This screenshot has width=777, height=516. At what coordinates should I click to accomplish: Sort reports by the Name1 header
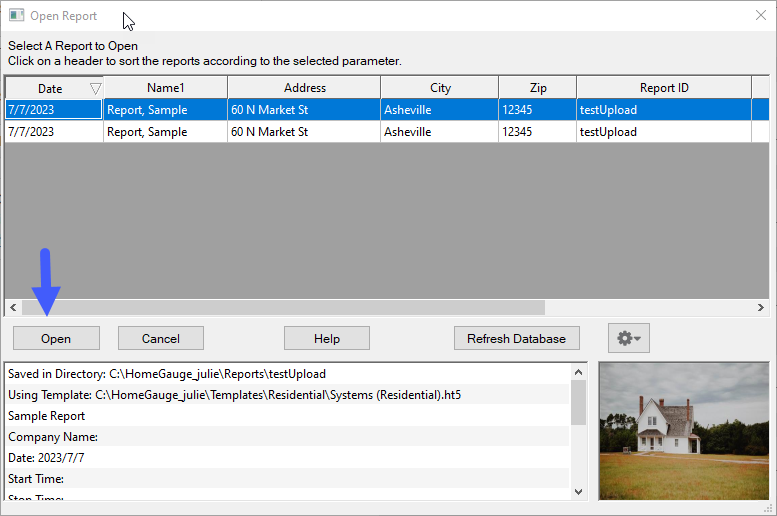click(x=166, y=88)
